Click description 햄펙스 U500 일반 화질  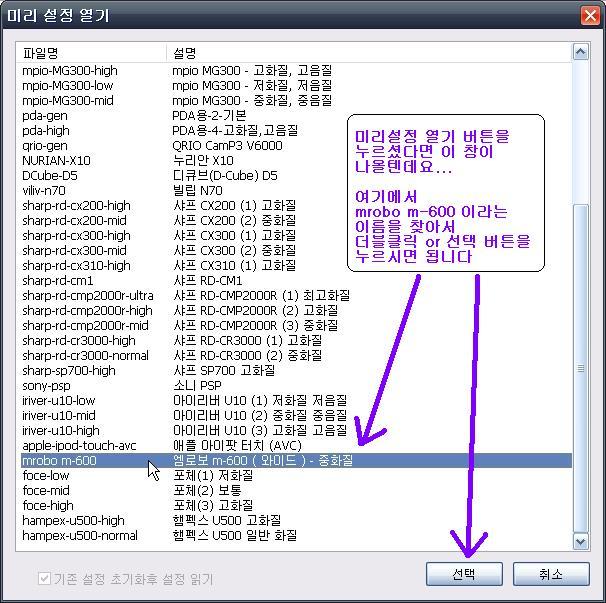tap(235, 535)
